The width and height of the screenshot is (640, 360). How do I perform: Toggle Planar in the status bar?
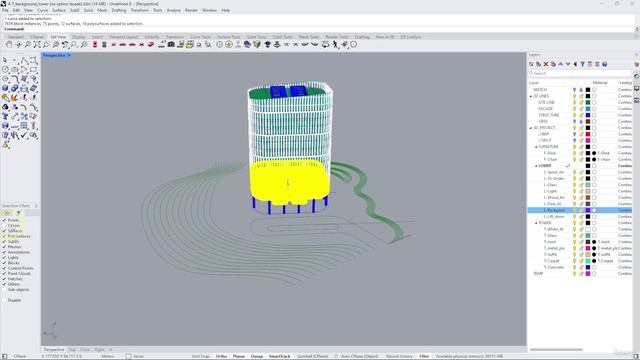point(239,356)
